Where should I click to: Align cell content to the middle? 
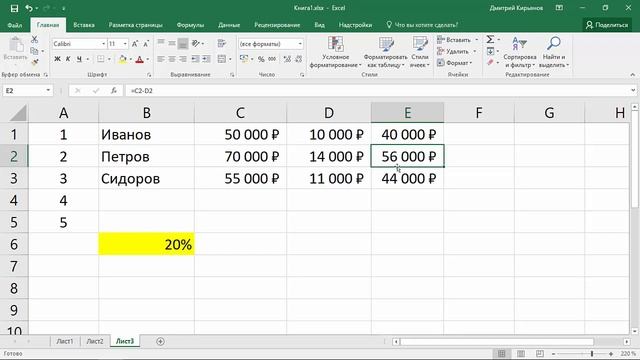point(172,43)
